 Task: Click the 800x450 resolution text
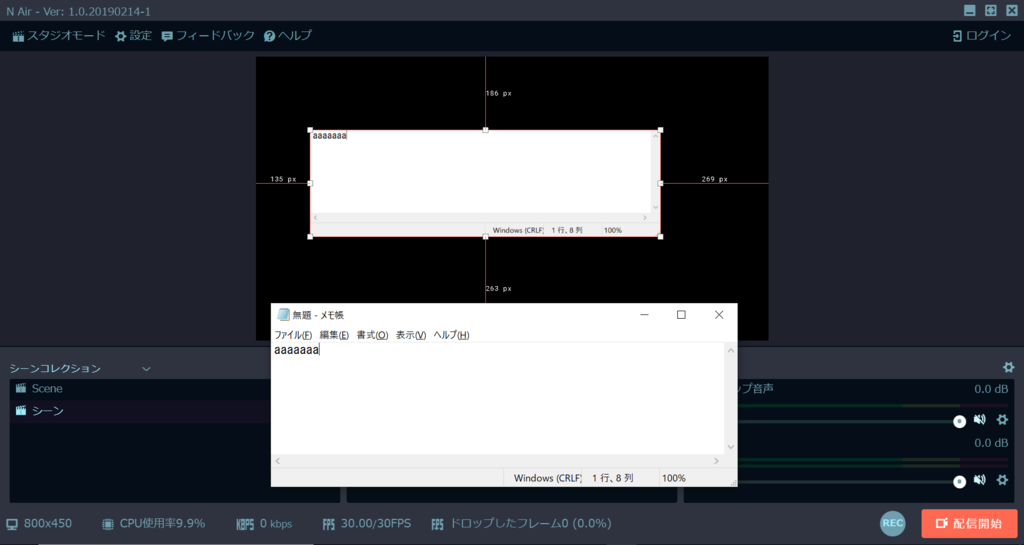coord(48,523)
